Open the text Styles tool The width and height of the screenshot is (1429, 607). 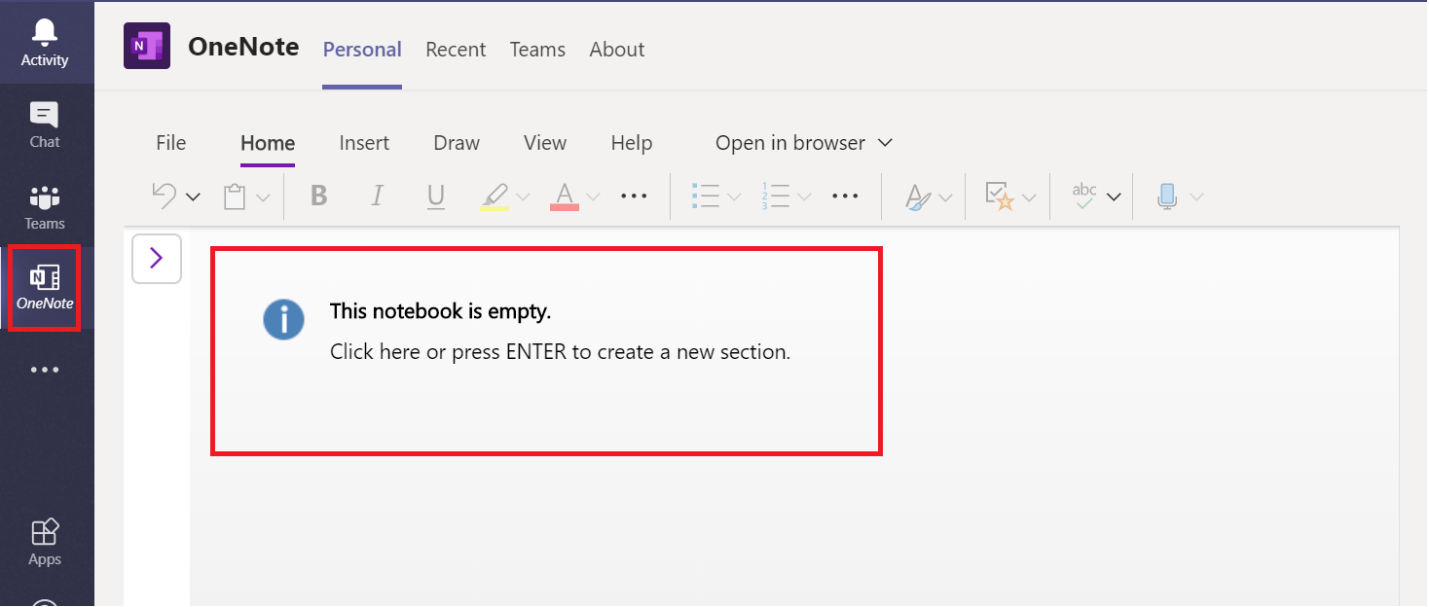918,197
